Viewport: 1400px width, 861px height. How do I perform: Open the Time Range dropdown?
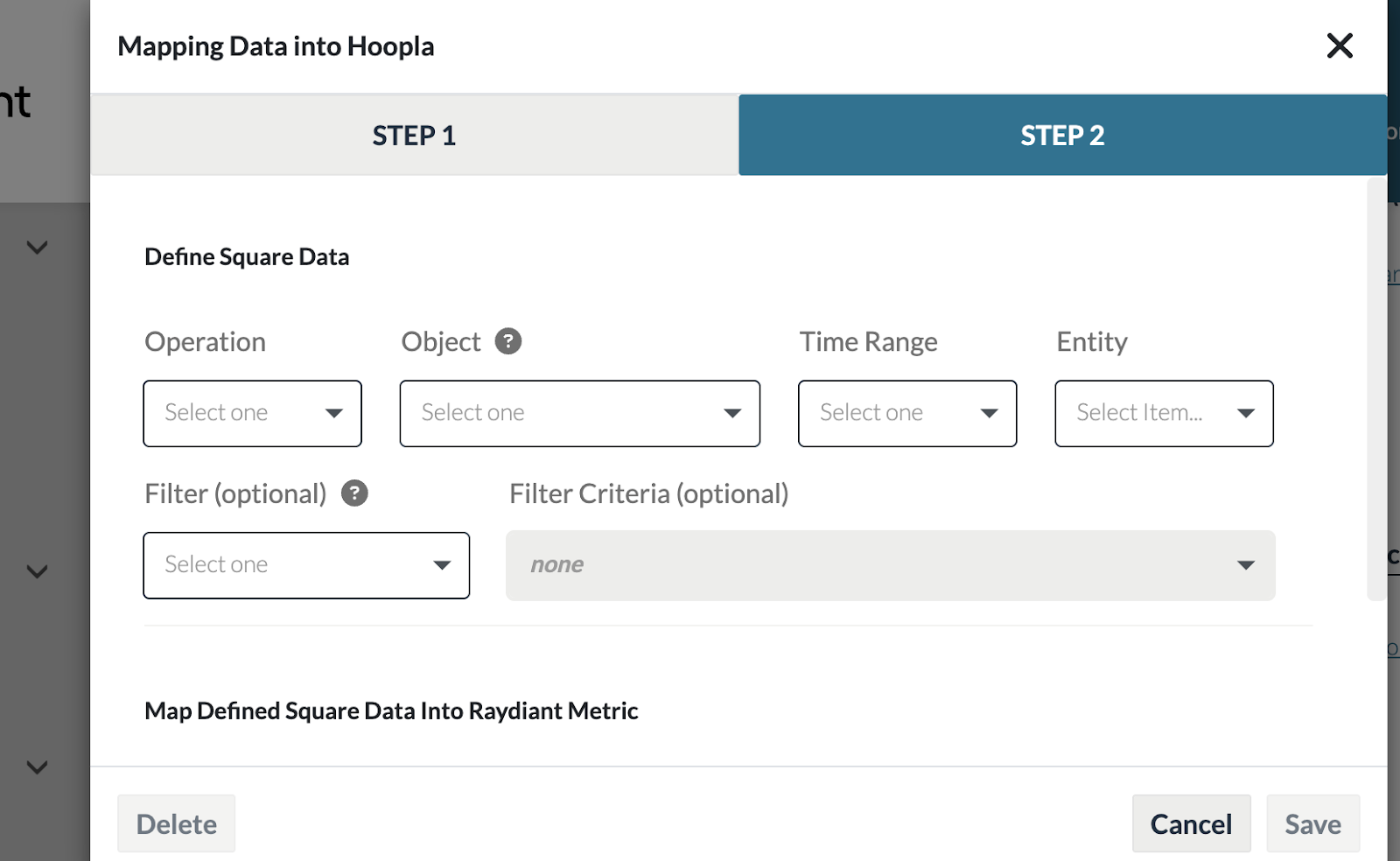coord(907,413)
